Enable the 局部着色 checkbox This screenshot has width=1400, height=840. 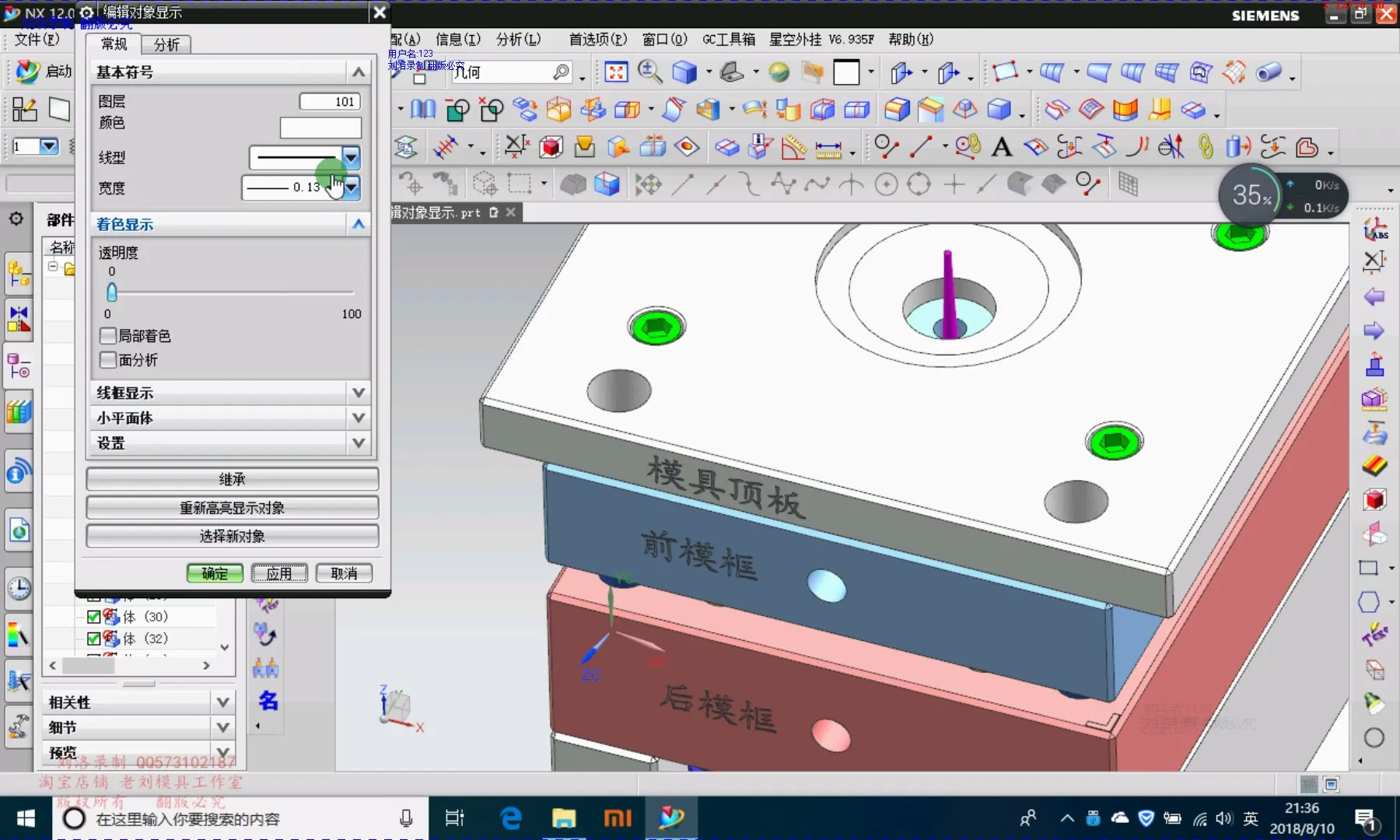click(x=108, y=336)
